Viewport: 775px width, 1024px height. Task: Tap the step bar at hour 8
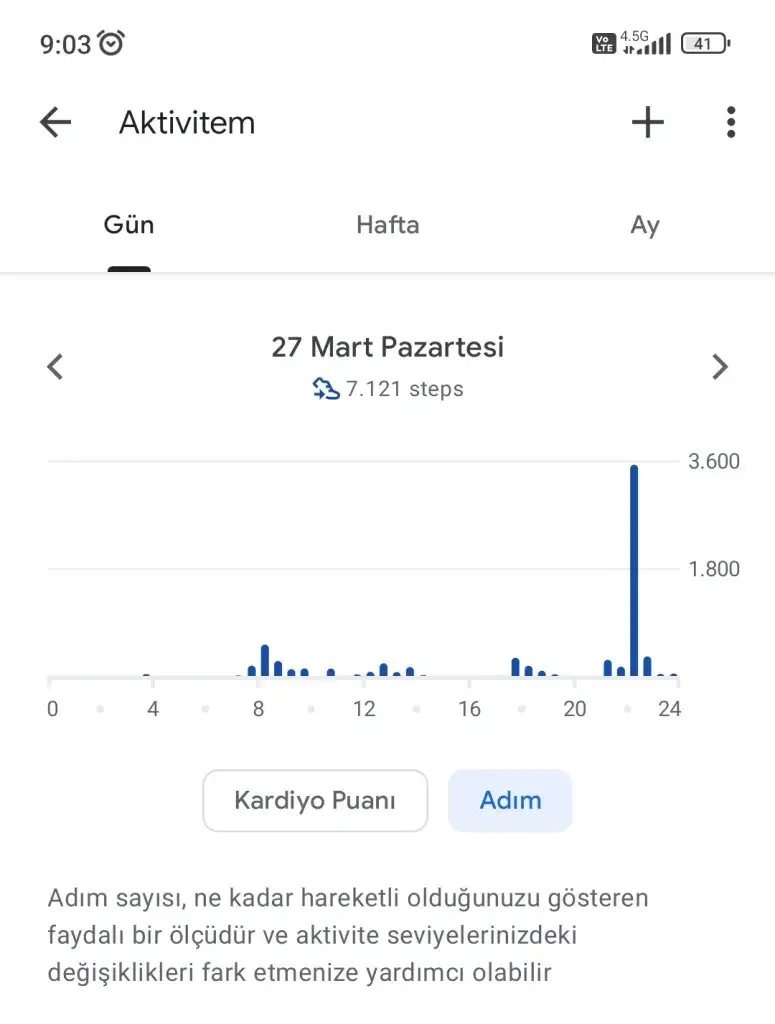point(265,661)
